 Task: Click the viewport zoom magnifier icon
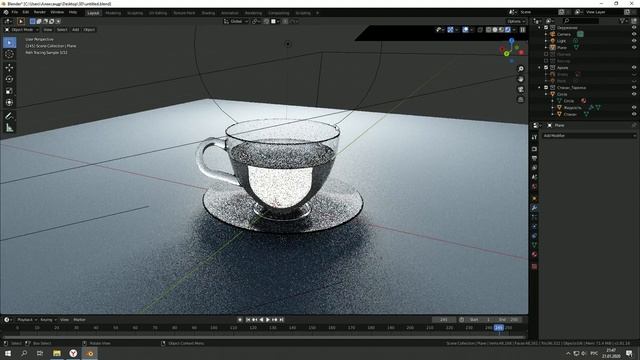coord(520,69)
